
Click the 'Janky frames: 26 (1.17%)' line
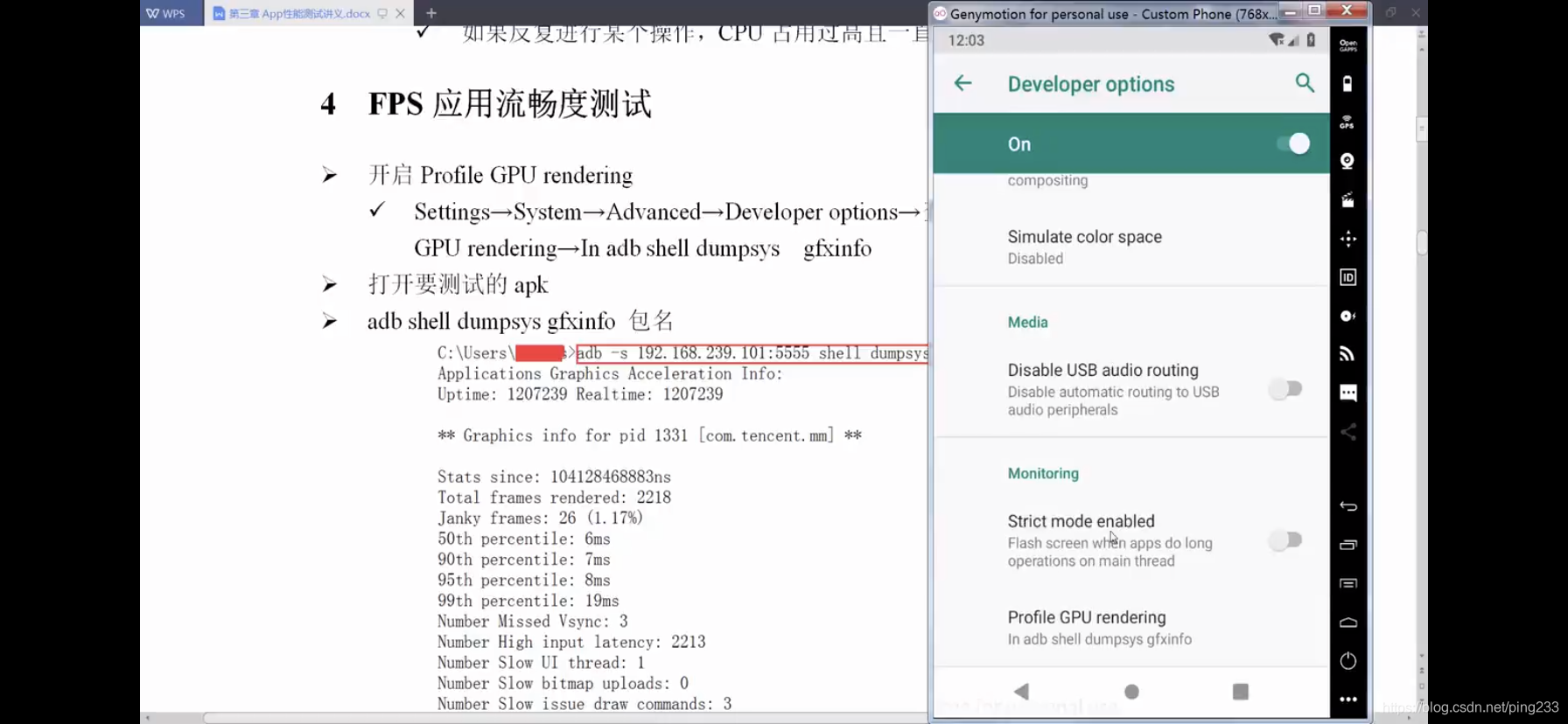click(540, 519)
